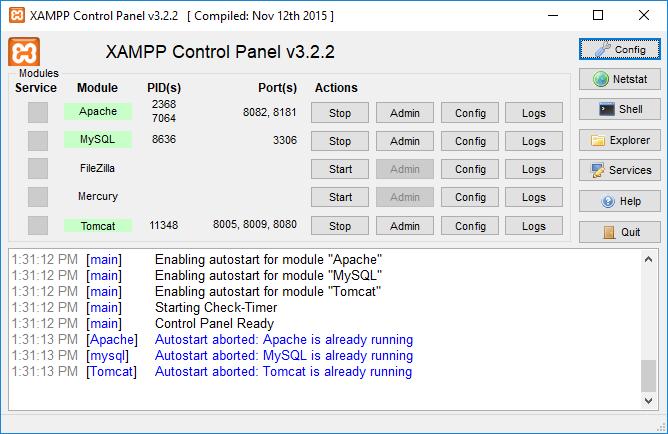
Task: Stop the Apache module
Action: (x=340, y=113)
